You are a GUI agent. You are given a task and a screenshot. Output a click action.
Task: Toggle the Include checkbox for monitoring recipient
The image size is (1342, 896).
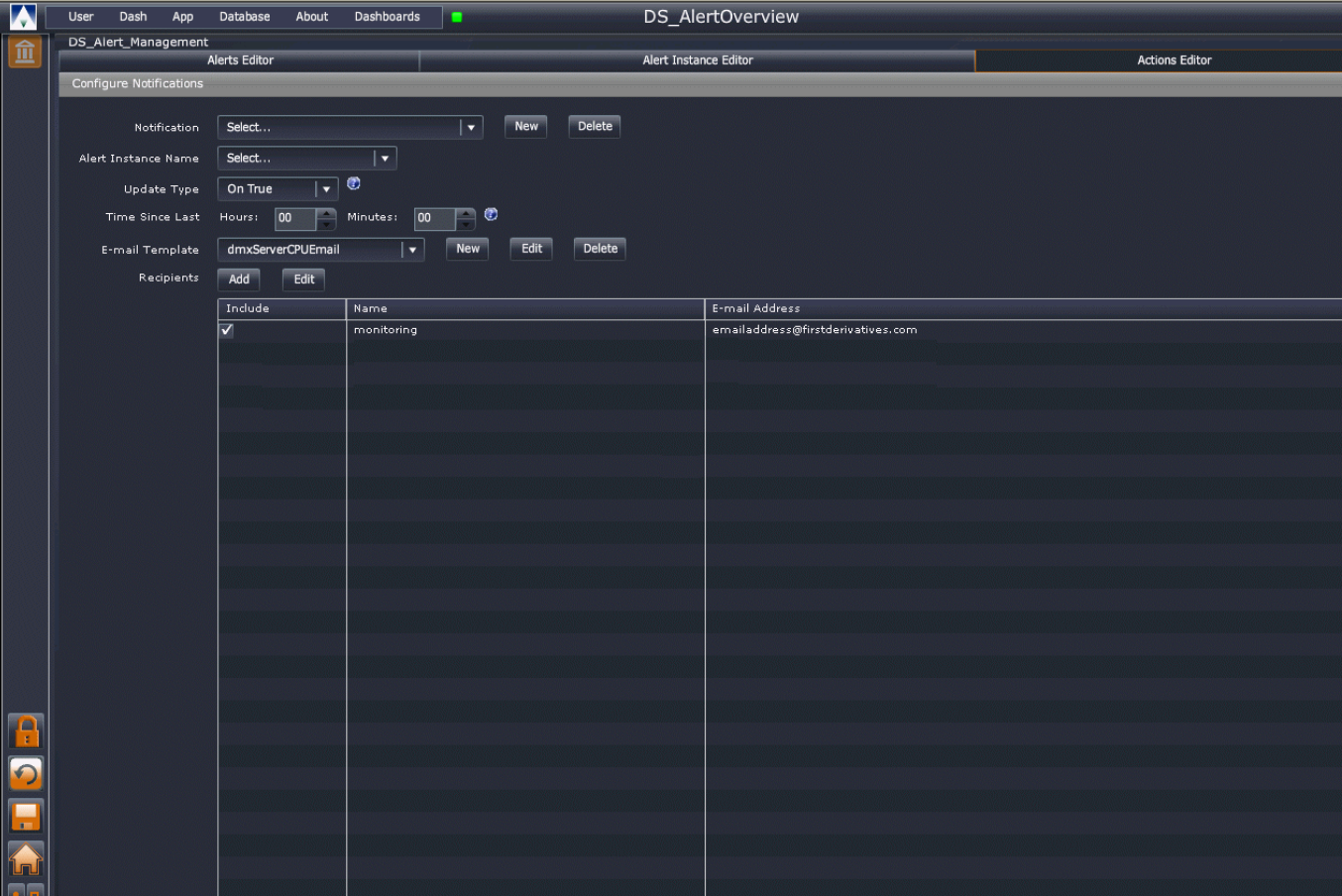[227, 330]
